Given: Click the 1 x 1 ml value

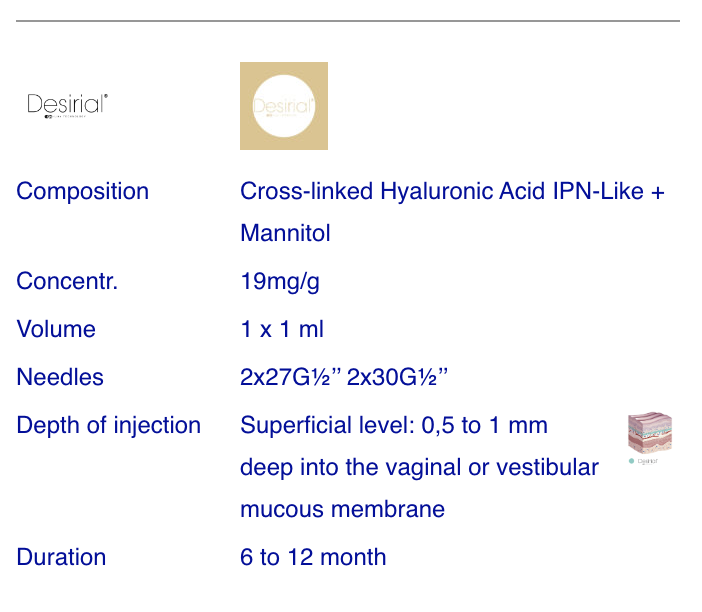Looking at the screenshot, I should 282,329.
